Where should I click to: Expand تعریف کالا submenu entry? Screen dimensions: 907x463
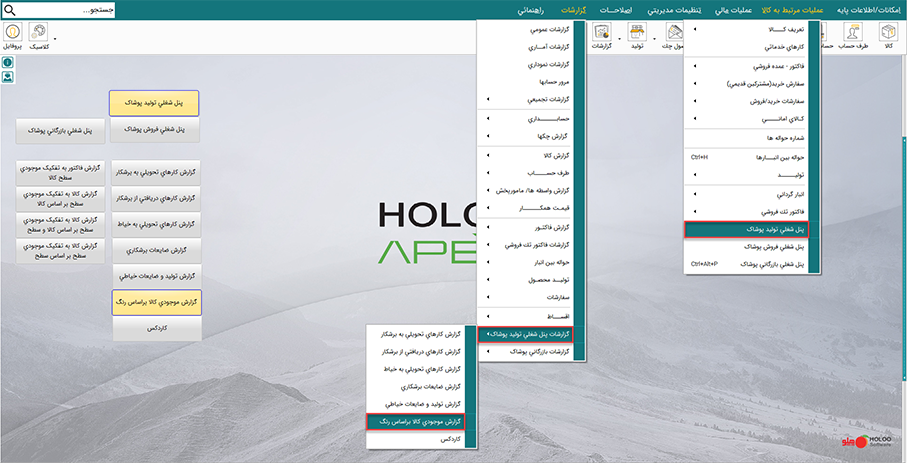(x=746, y=30)
